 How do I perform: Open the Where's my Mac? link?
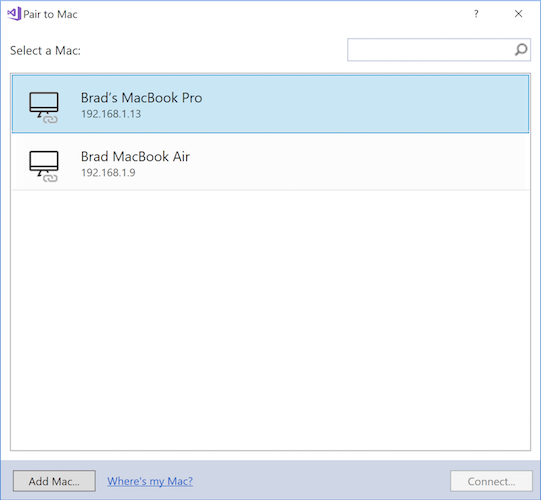point(150,481)
